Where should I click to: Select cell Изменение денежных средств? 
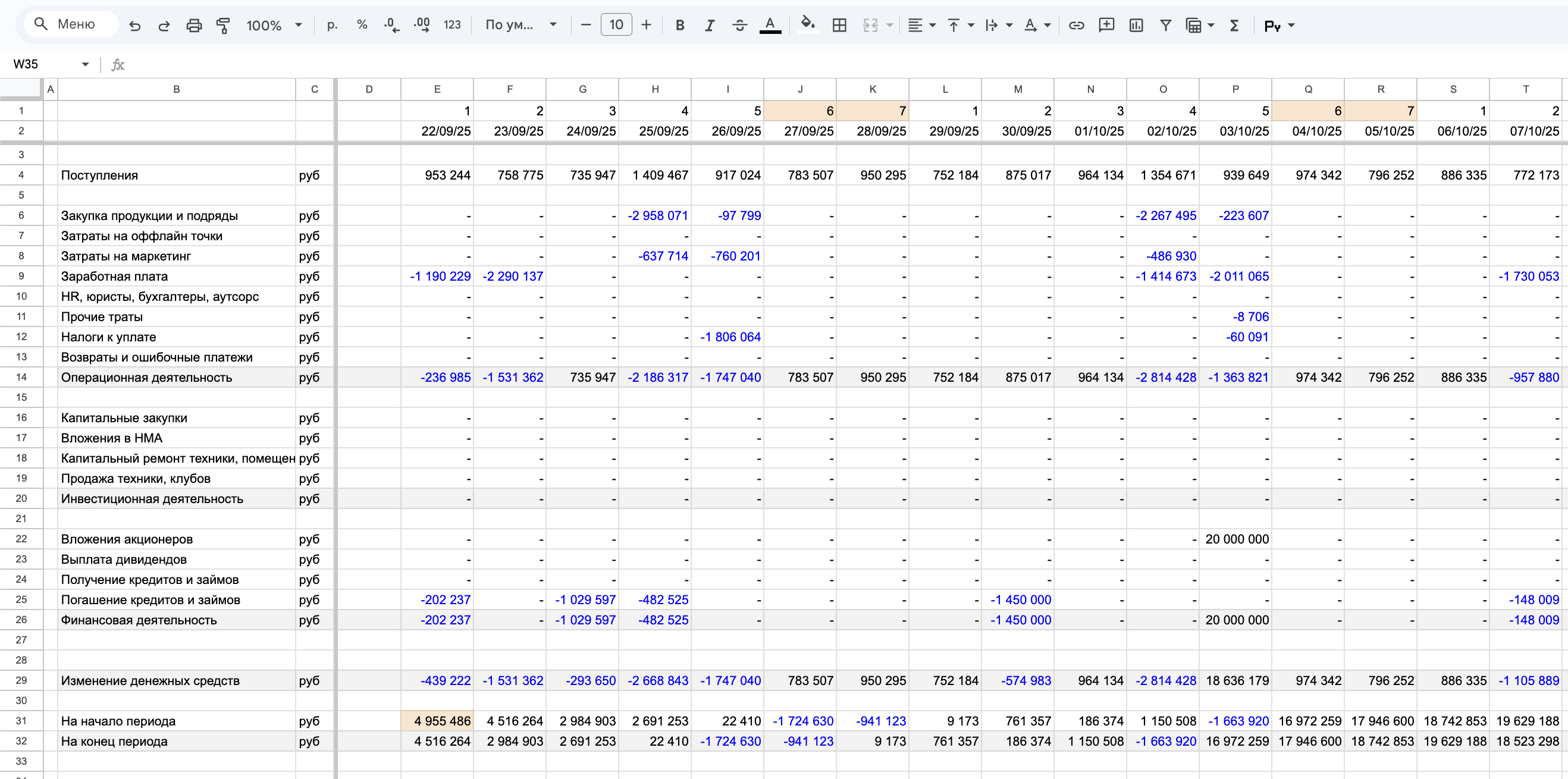[177, 680]
